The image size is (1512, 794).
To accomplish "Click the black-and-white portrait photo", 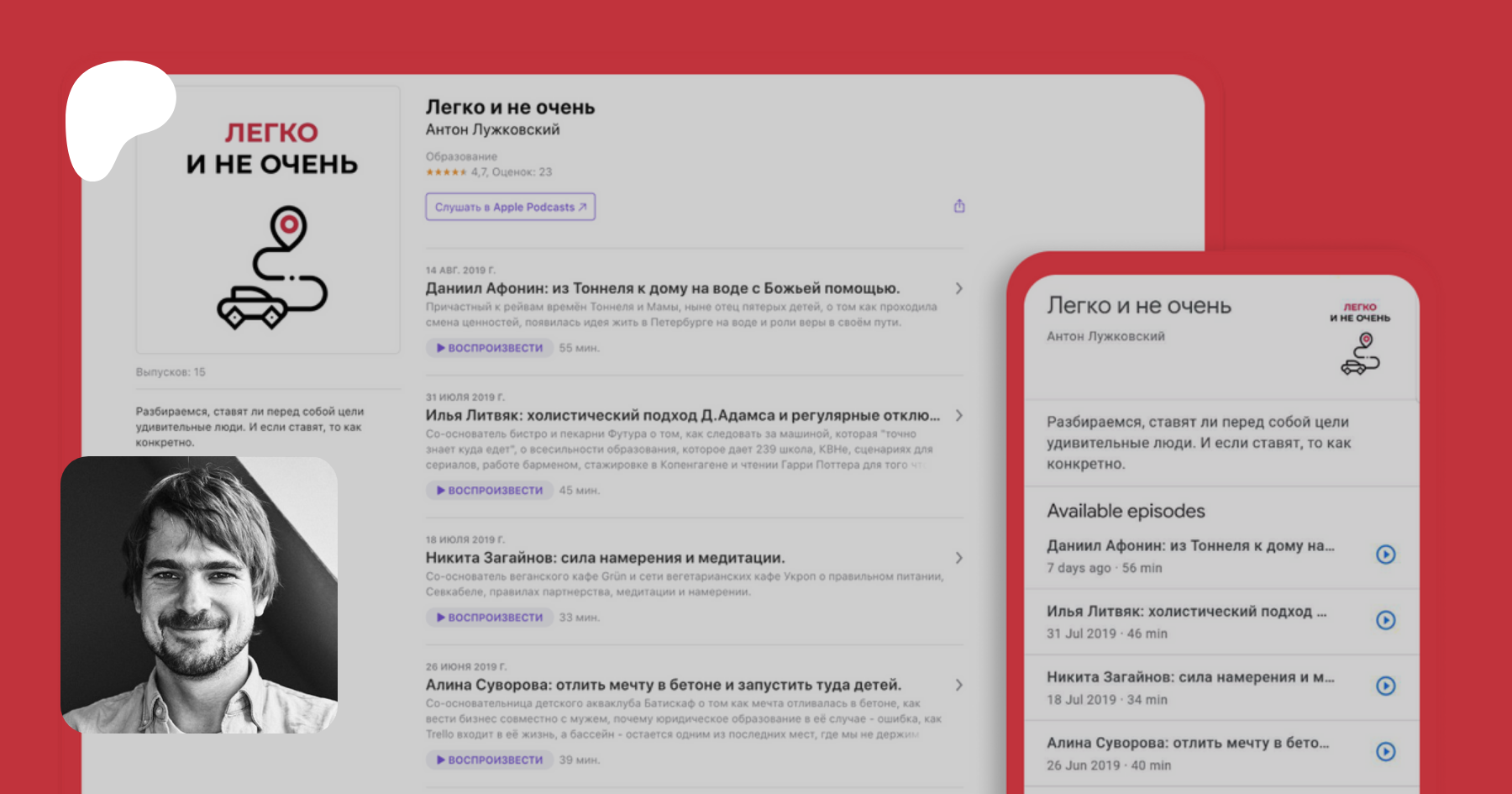I will click(x=199, y=595).
